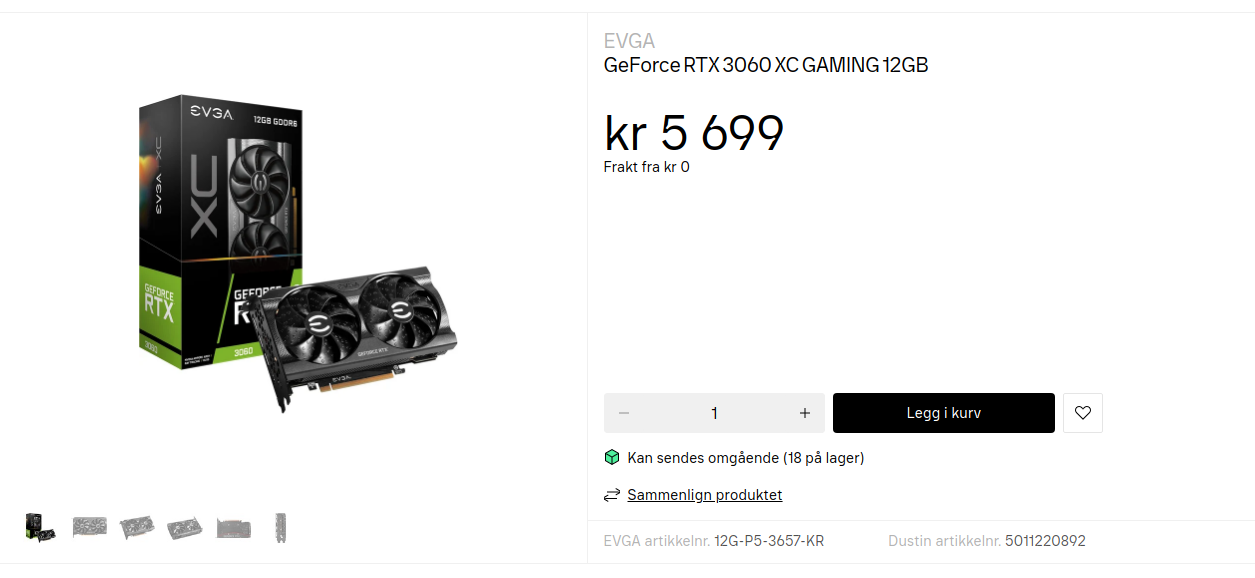Screen dimensions: 1255x578
Task: Click EVGA article number 12G-P5-3657-KR
Action: pos(768,541)
